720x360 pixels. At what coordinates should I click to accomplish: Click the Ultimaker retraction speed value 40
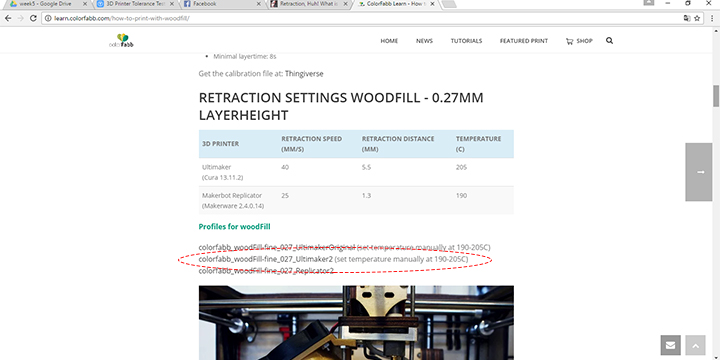coord(285,168)
